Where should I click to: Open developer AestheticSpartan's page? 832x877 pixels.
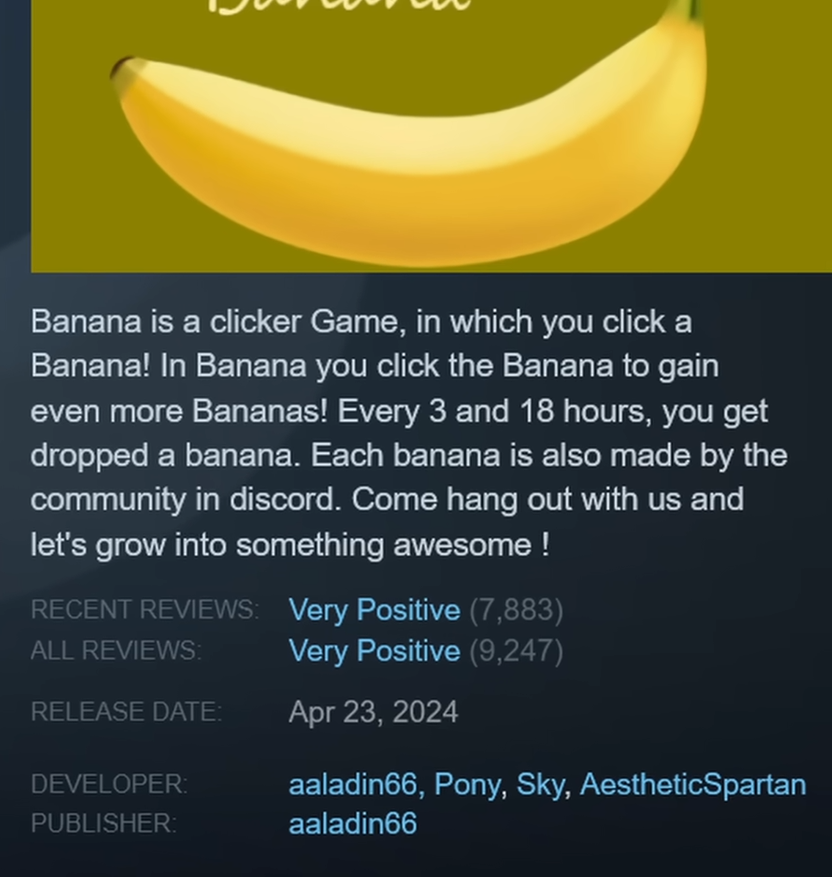click(693, 785)
